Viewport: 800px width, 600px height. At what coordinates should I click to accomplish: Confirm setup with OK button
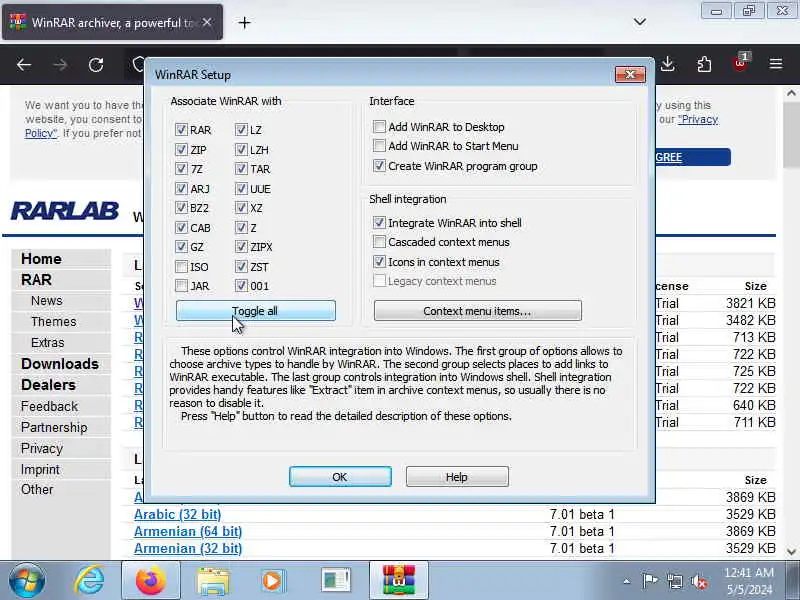click(x=340, y=477)
